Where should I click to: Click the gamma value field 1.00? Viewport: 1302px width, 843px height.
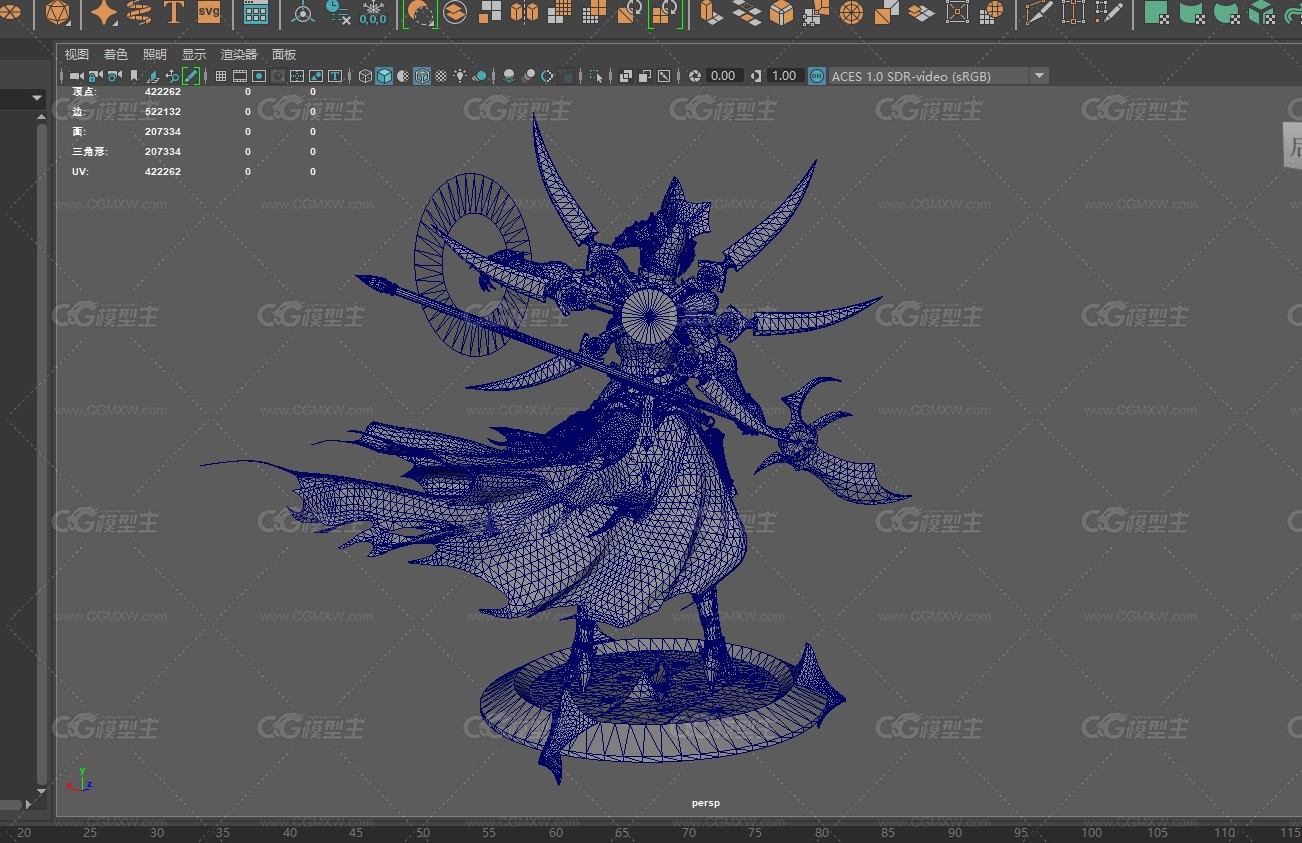[785, 76]
